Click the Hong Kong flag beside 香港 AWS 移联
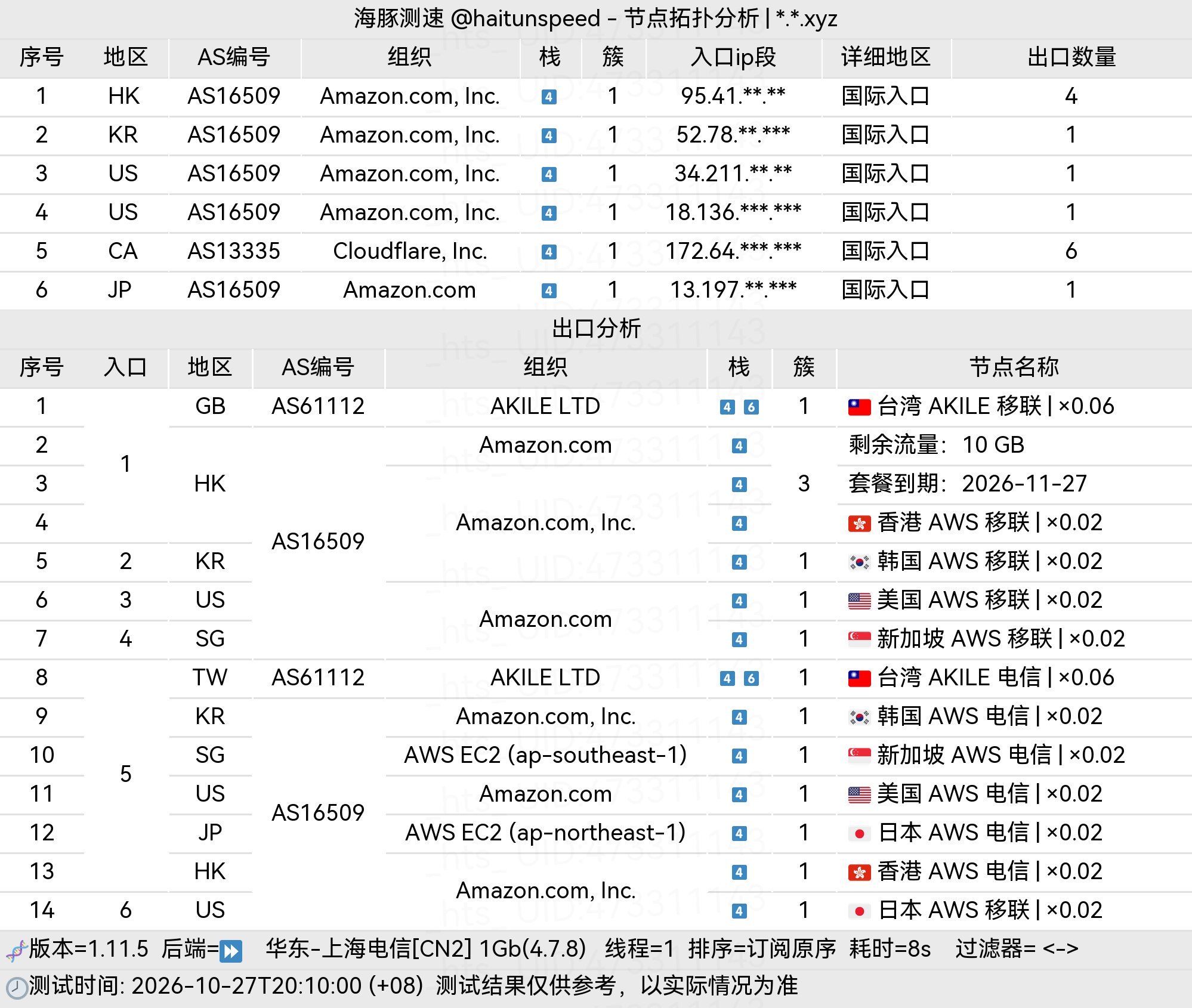The height and width of the screenshot is (1008, 1192). pyautogui.click(x=859, y=523)
